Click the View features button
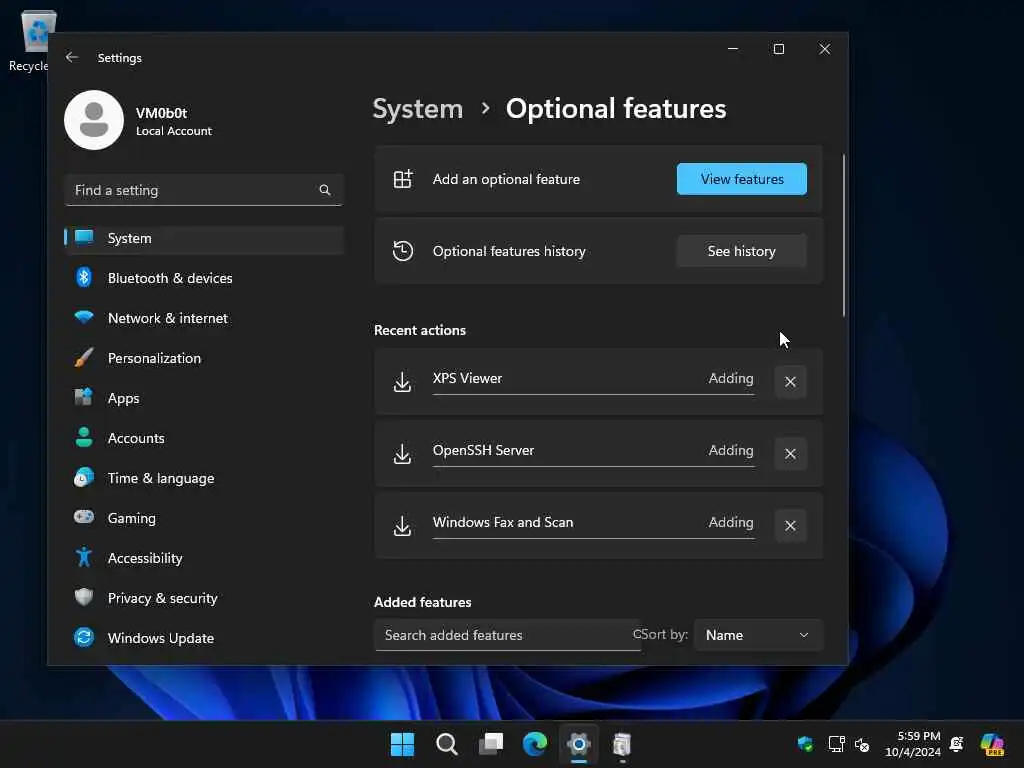Image resolution: width=1024 pixels, height=768 pixels. click(742, 179)
